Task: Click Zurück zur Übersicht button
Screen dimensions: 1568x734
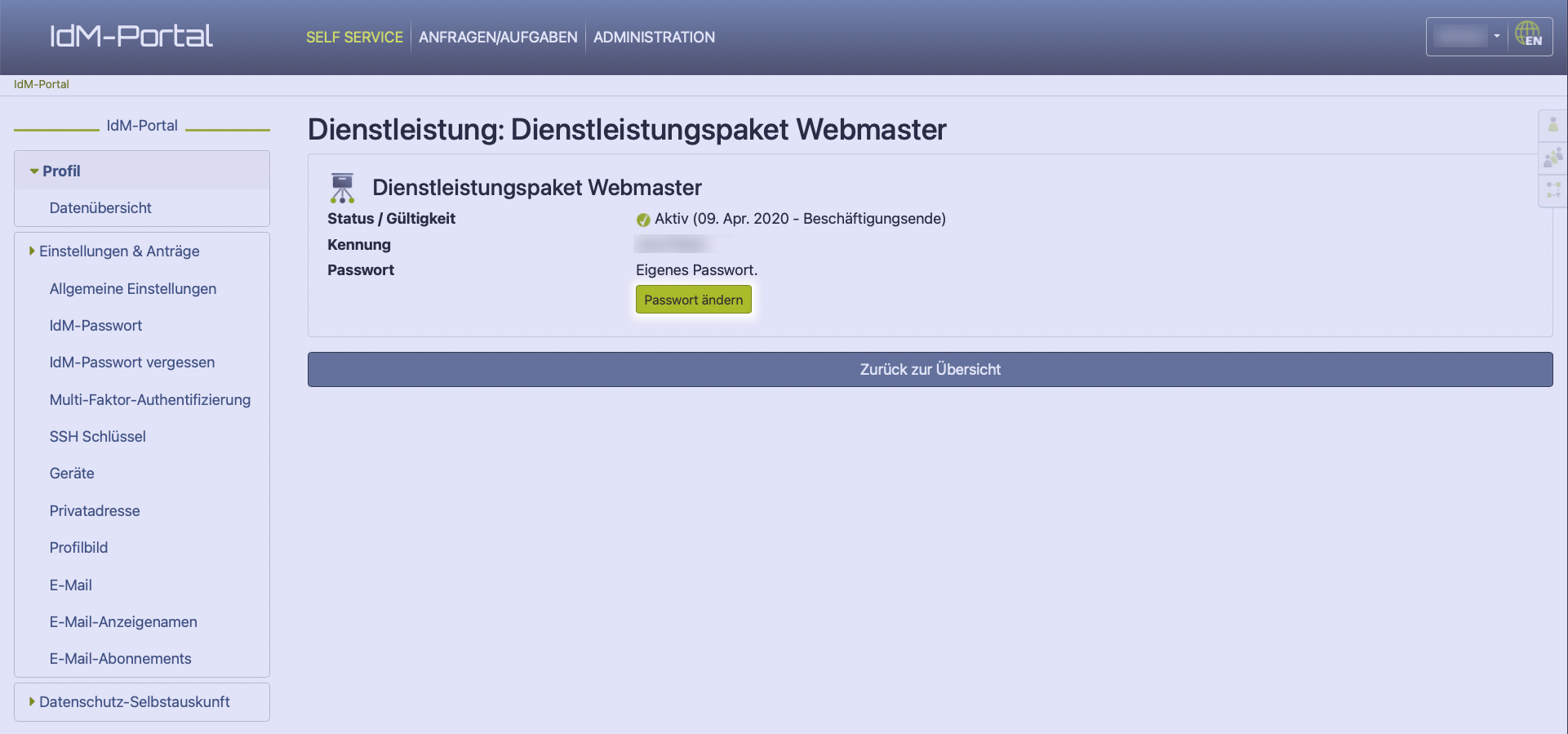Action: click(x=930, y=370)
